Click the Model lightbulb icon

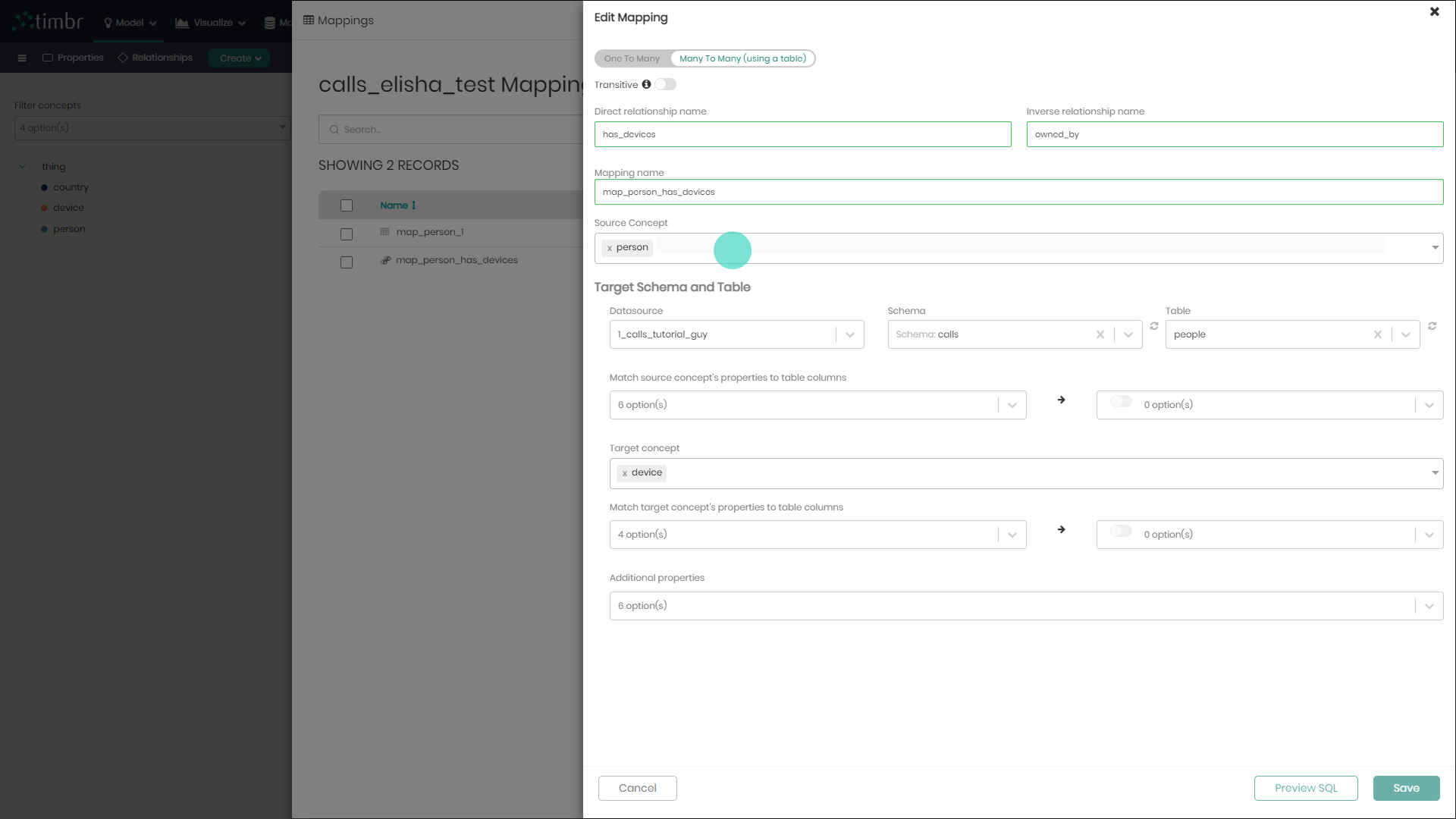[108, 23]
